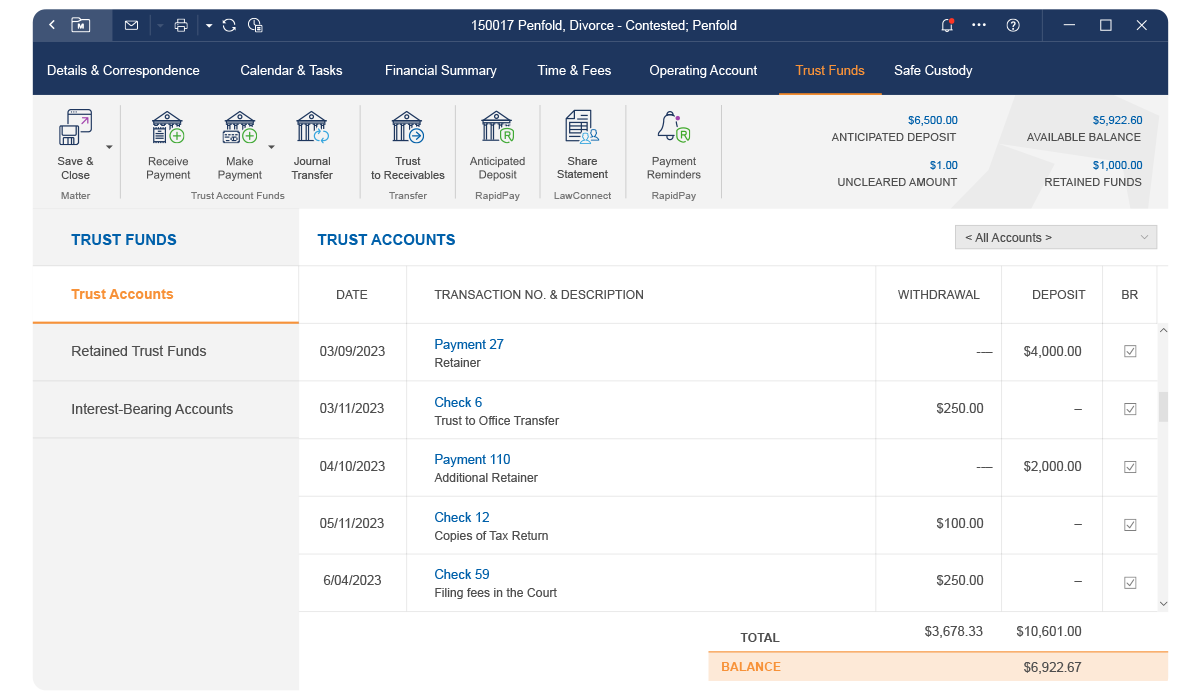The height and width of the screenshot is (700, 1200).
Task: Start a Journal Transfer
Action: click(x=311, y=128)
